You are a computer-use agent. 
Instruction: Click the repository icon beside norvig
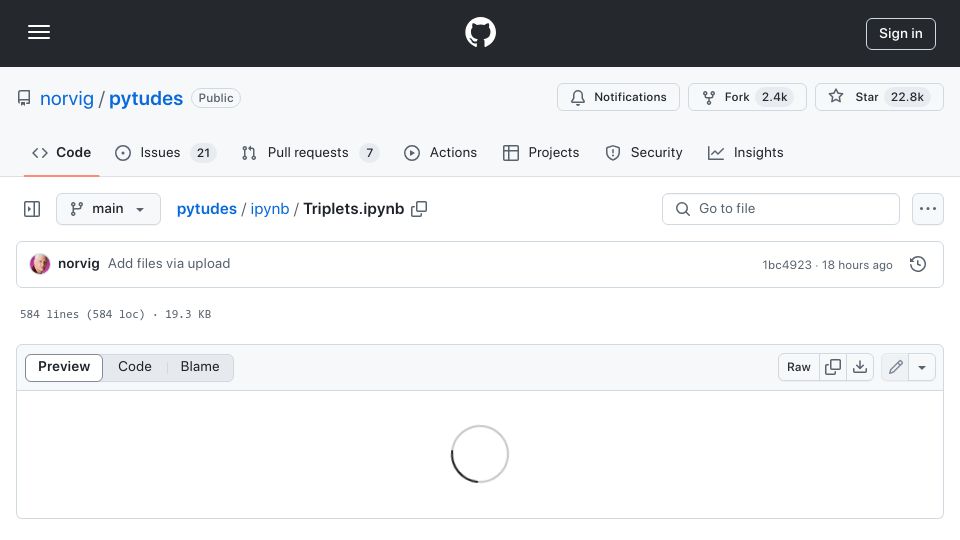coord(24,98)
